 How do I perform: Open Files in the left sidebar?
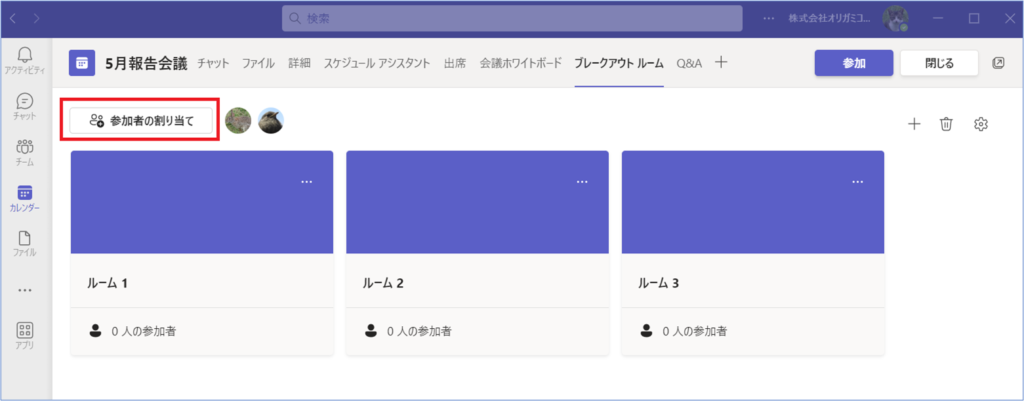click(x=25, y=243)
